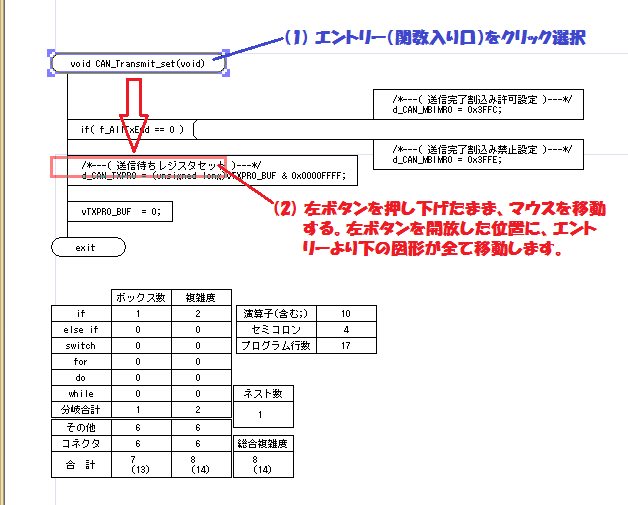Select the void CAN_Transmit_set(void) entry box
This screenshot has height=505, width=628.
click(x=139, y=63)
